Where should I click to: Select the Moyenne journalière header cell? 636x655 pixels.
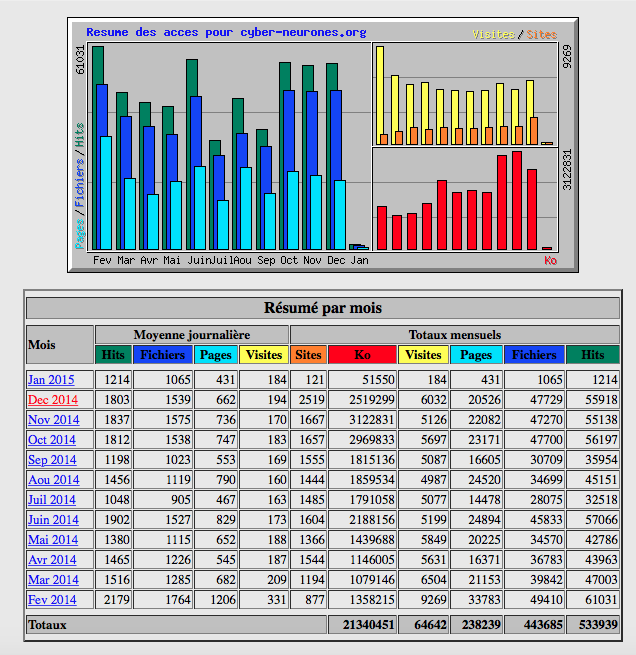[192, 334]
